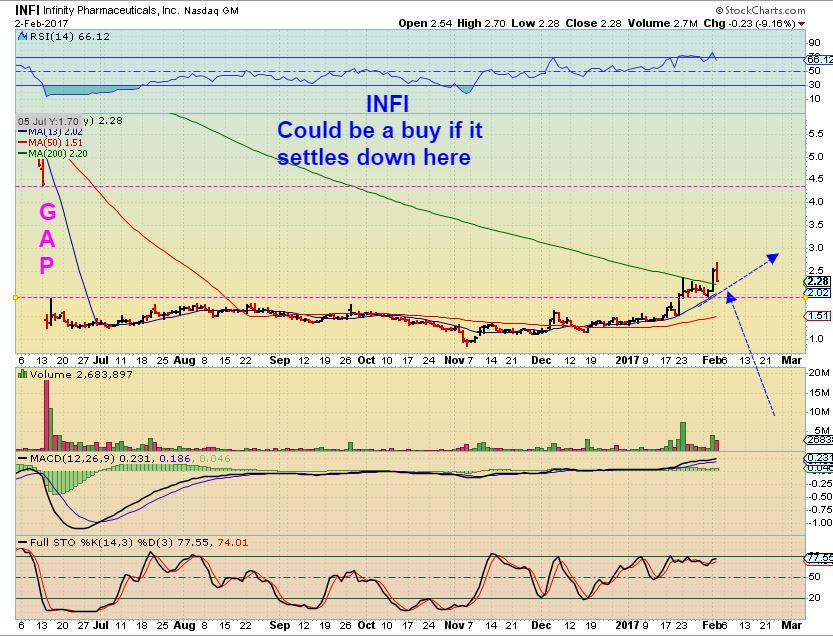Click Dec on the bottom stochastic date axis
This screenshot has height=636, width=833.
coord(541,625)
